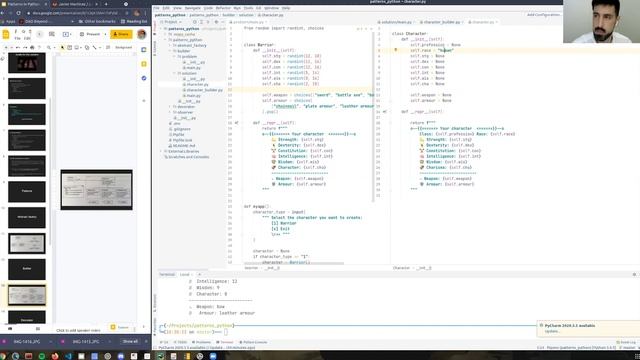
Task: Click the shape tool in Slides toolbar
Action: click(87, 47)
